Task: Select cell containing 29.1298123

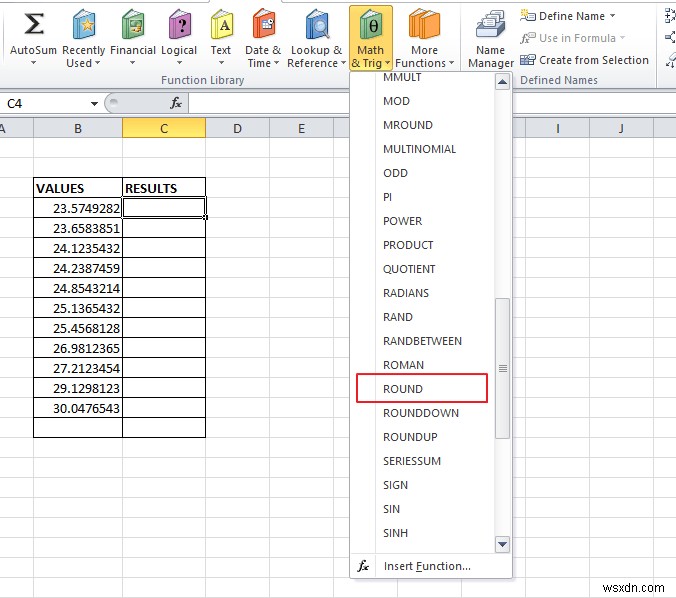Action: [x=78, y=388]
